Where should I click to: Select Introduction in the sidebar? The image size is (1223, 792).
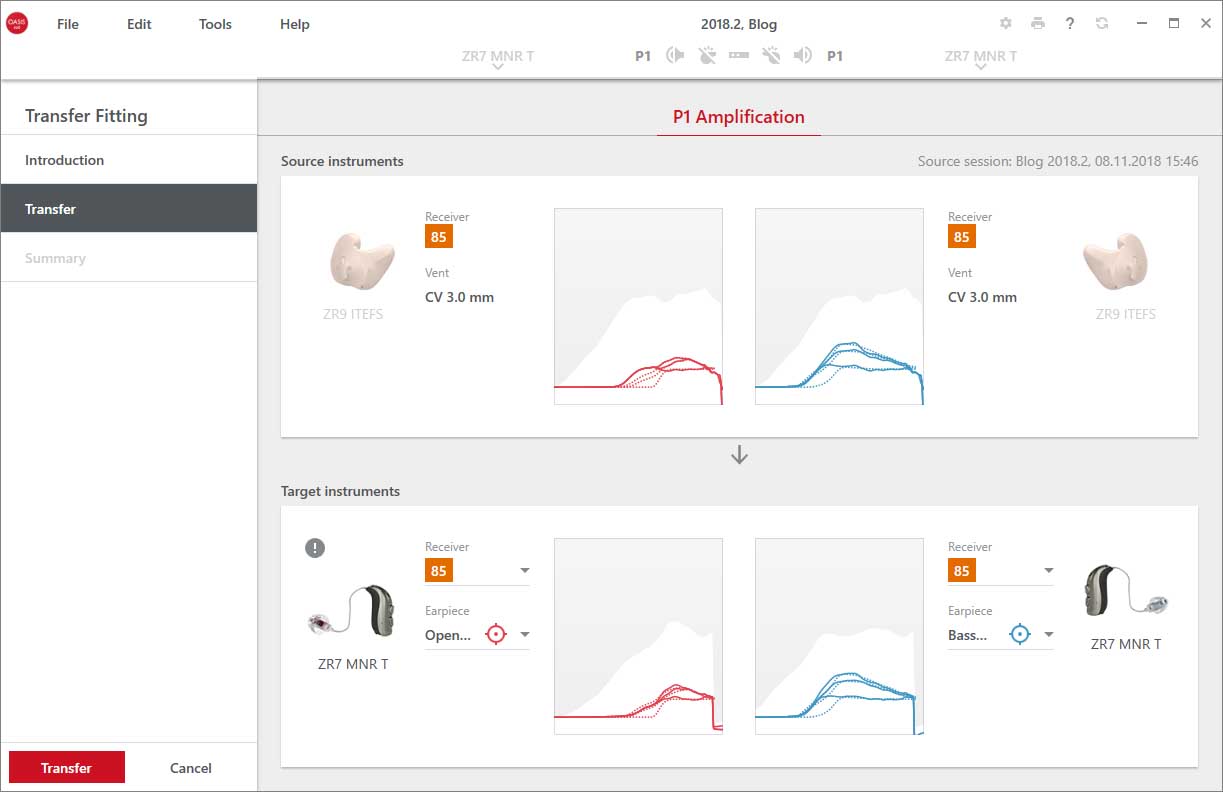coord(129,160)
